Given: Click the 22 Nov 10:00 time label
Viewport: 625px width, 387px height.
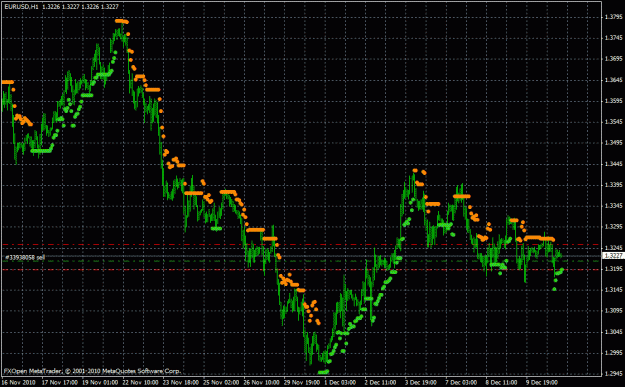Looking at the screenshot, I should (141, 382).
